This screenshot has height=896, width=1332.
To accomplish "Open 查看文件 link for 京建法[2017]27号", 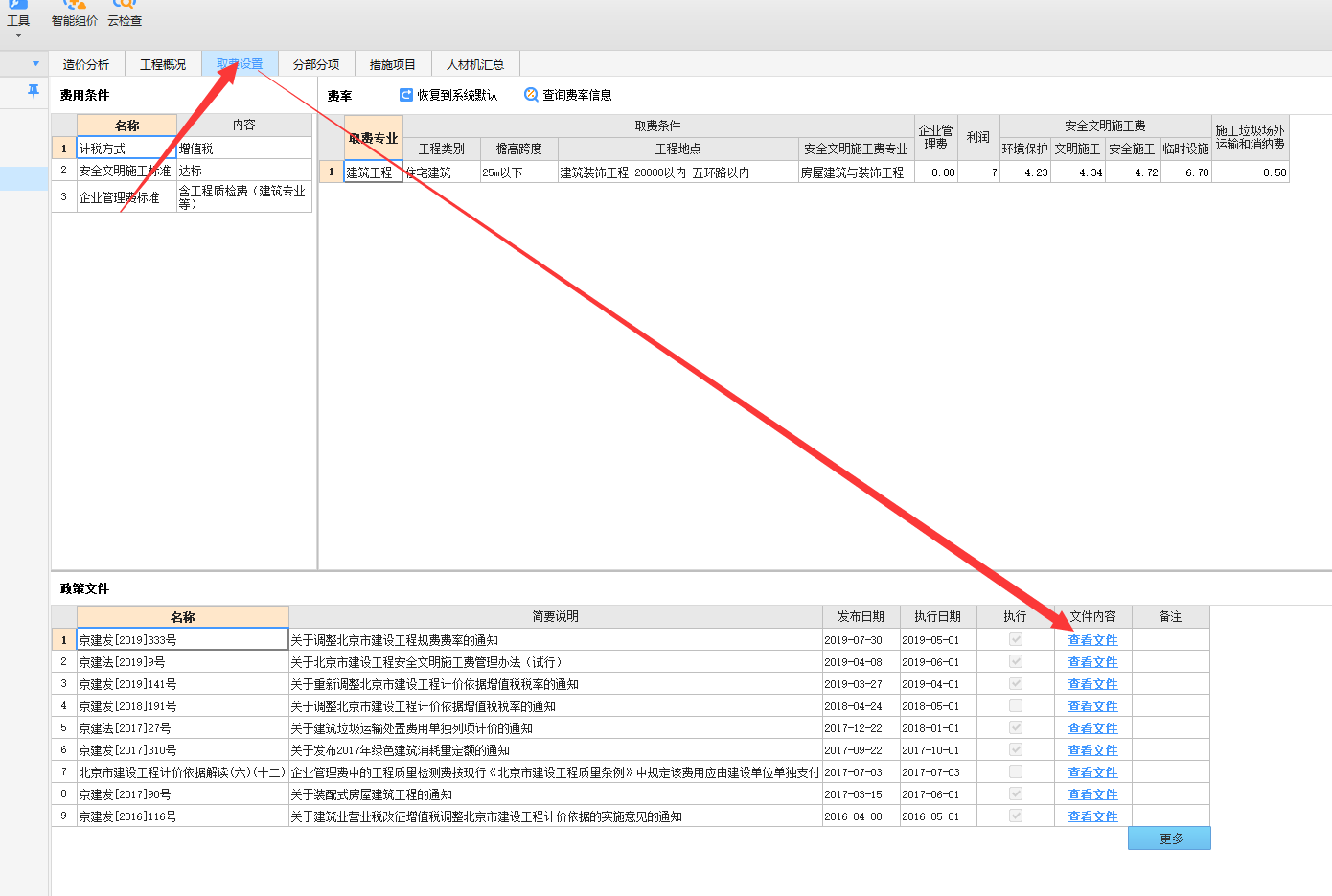I will tap(1092, 728).
